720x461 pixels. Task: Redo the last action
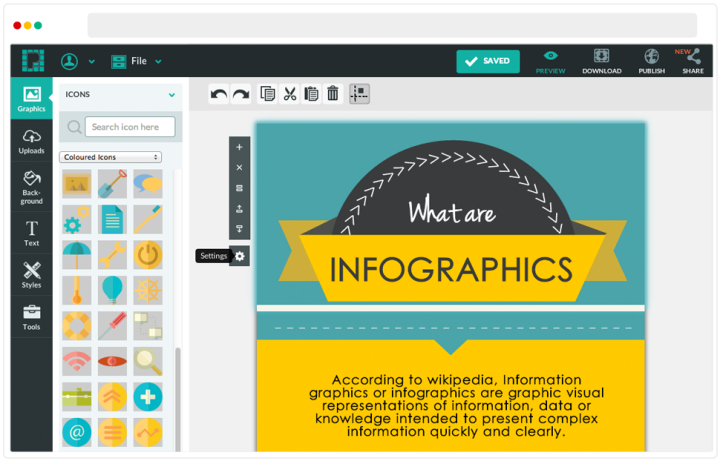coord(241,94)
